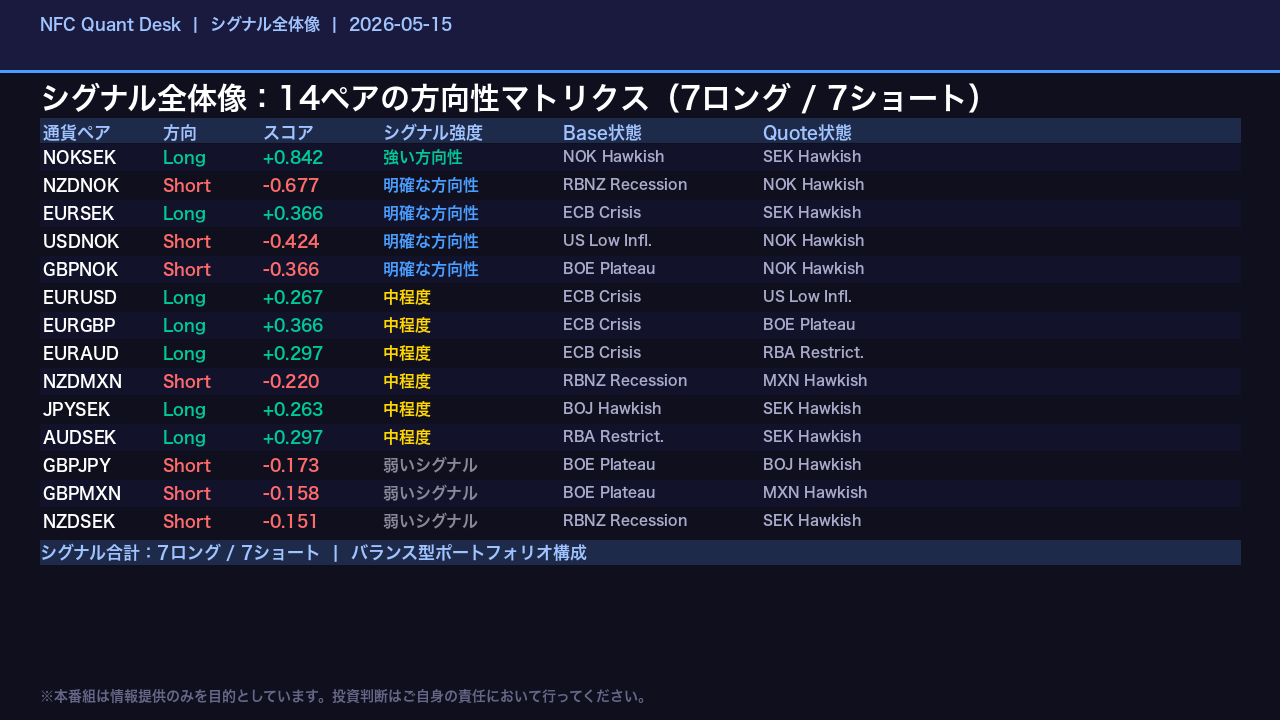
Task: Select the NZDMXN pair cell
Action: 82,381
